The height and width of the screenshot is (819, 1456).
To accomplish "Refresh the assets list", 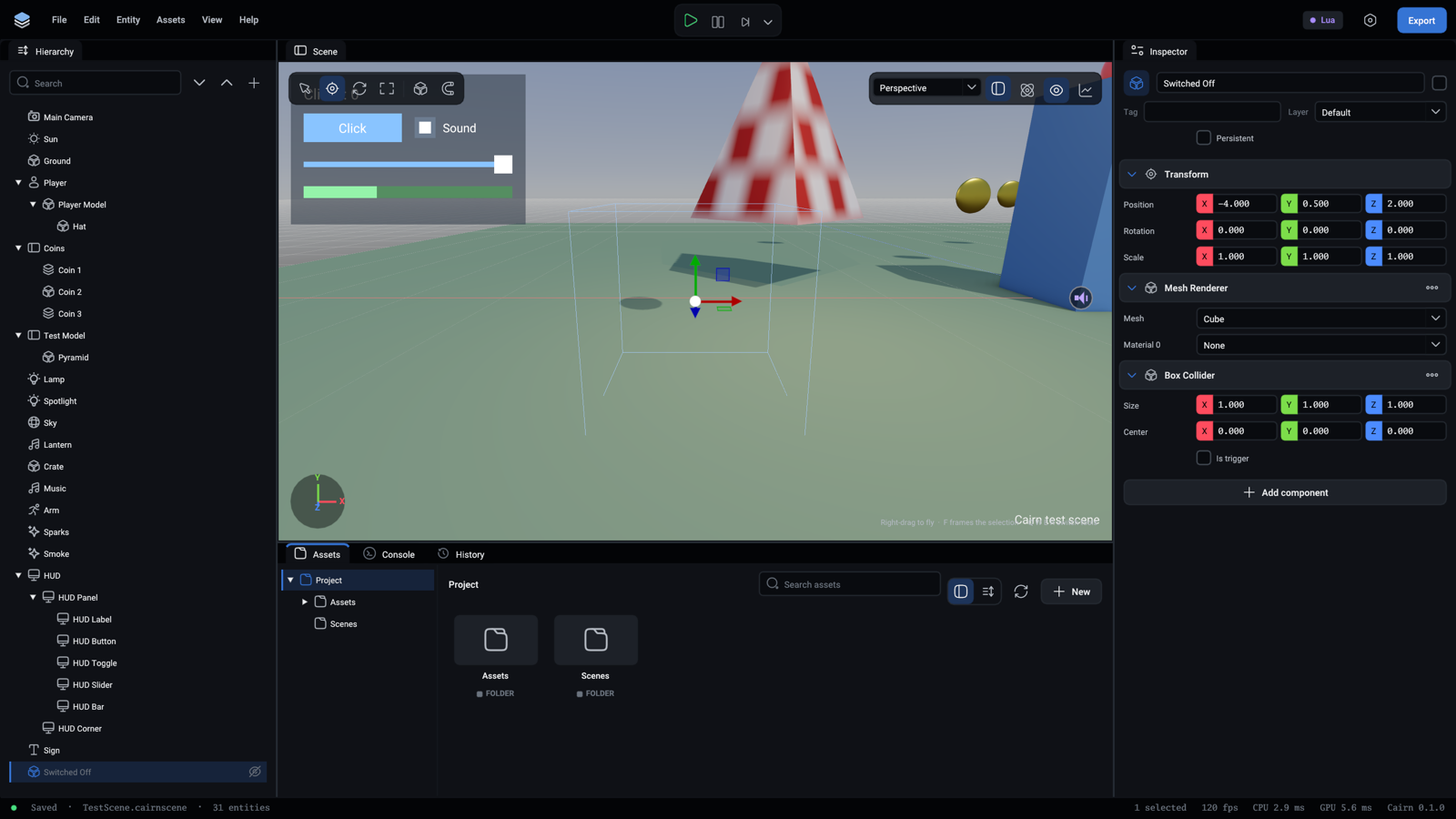I will pyautogui.click(x=1021, y=591).
